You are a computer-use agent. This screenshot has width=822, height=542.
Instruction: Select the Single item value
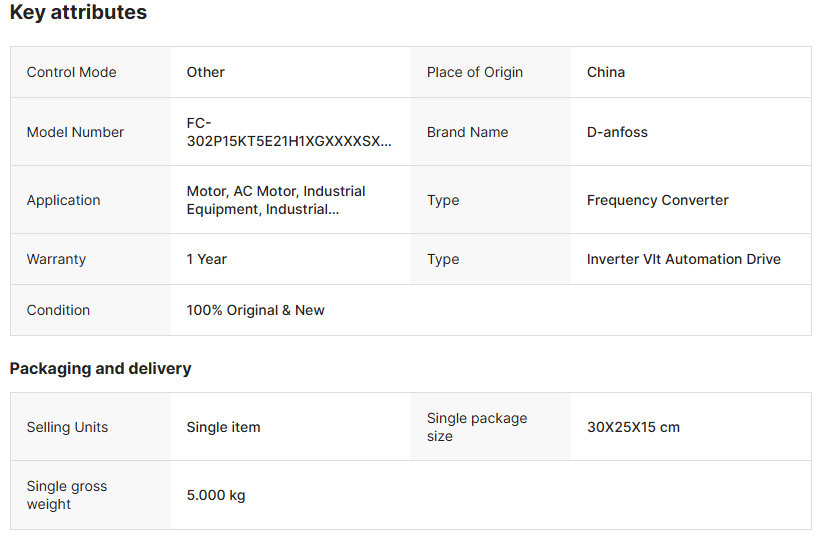(223, 427)
